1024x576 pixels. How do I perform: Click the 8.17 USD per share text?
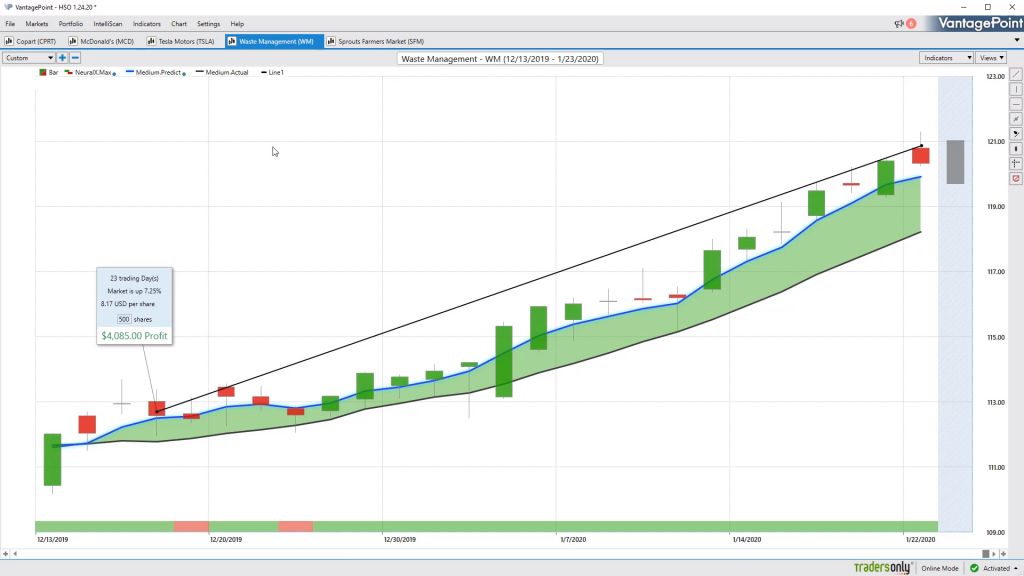pos(128,304)
